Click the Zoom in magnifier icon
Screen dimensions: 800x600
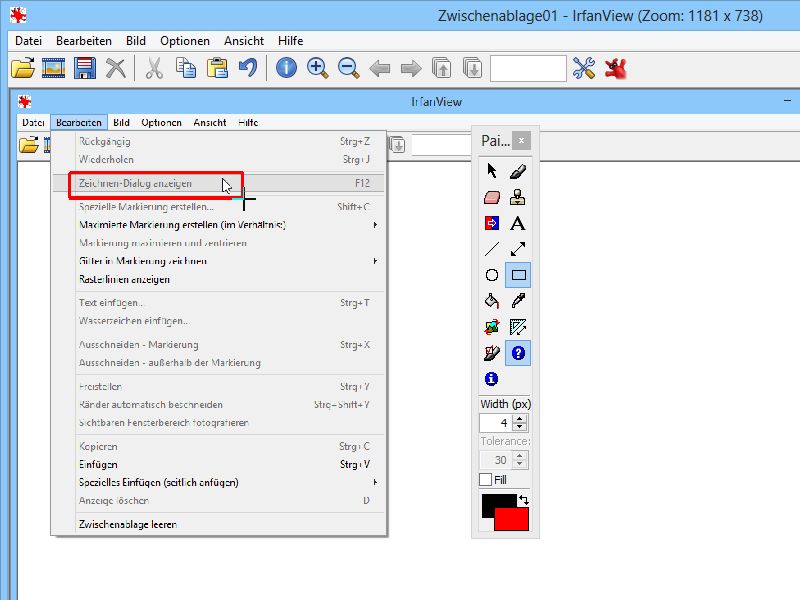pos(317,68)
